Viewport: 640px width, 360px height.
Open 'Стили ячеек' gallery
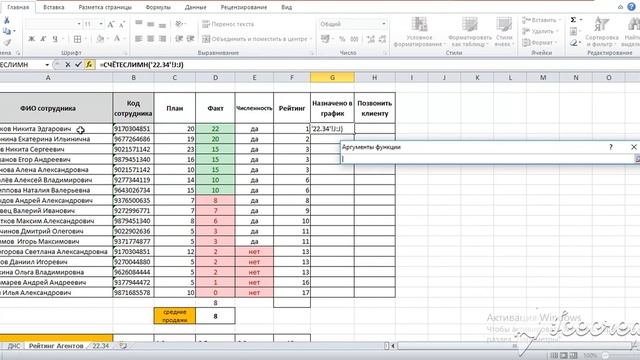tap(504, 32)
